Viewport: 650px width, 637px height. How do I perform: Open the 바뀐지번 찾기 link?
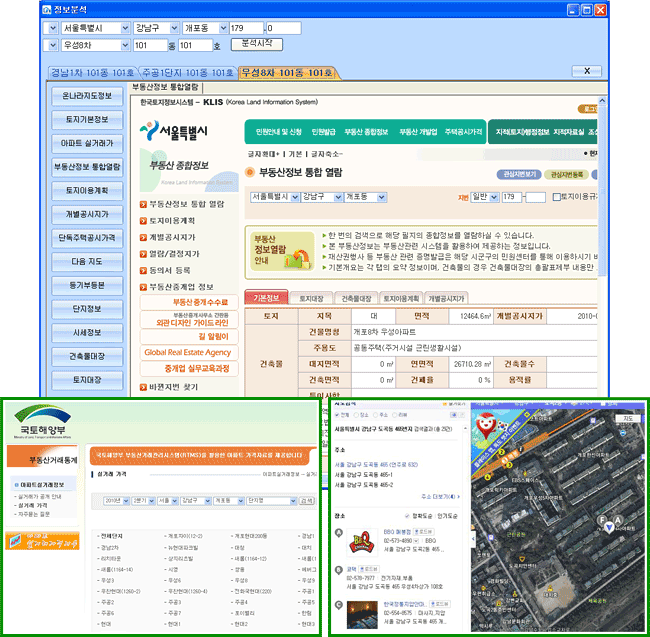(x=169, y=387)
